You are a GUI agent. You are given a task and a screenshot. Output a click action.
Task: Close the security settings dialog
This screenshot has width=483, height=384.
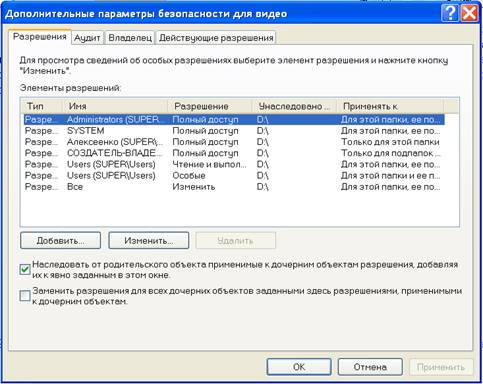coord(469,13)
